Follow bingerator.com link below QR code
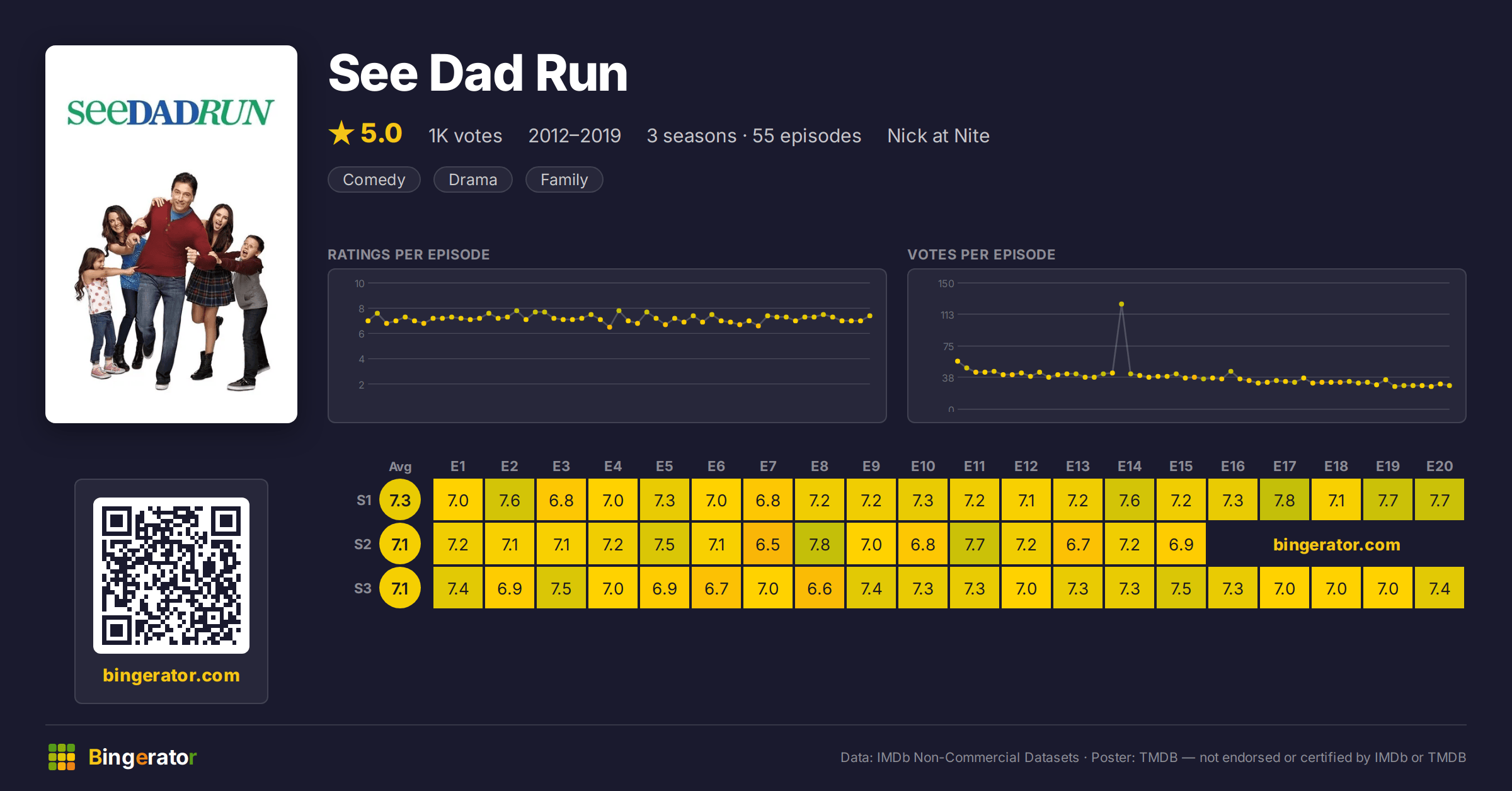Image resolution: width=1512 pixels, height=791 pixels. (x=171, y=675)
